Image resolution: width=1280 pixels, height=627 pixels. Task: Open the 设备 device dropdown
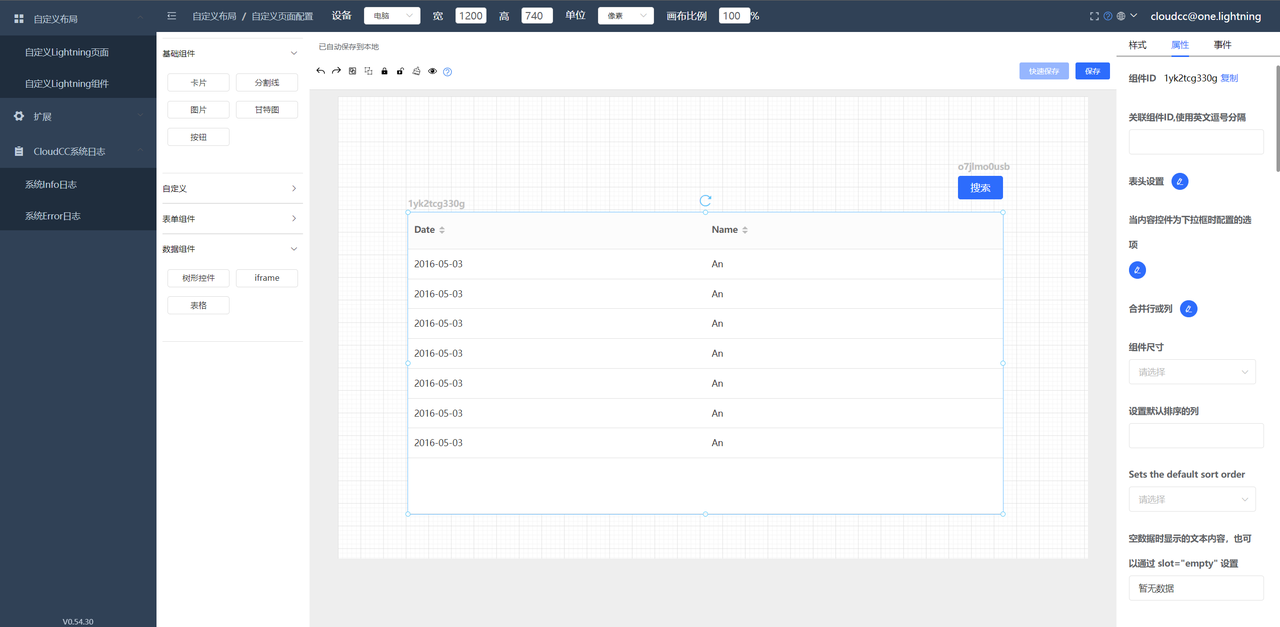tap(391, 16)
